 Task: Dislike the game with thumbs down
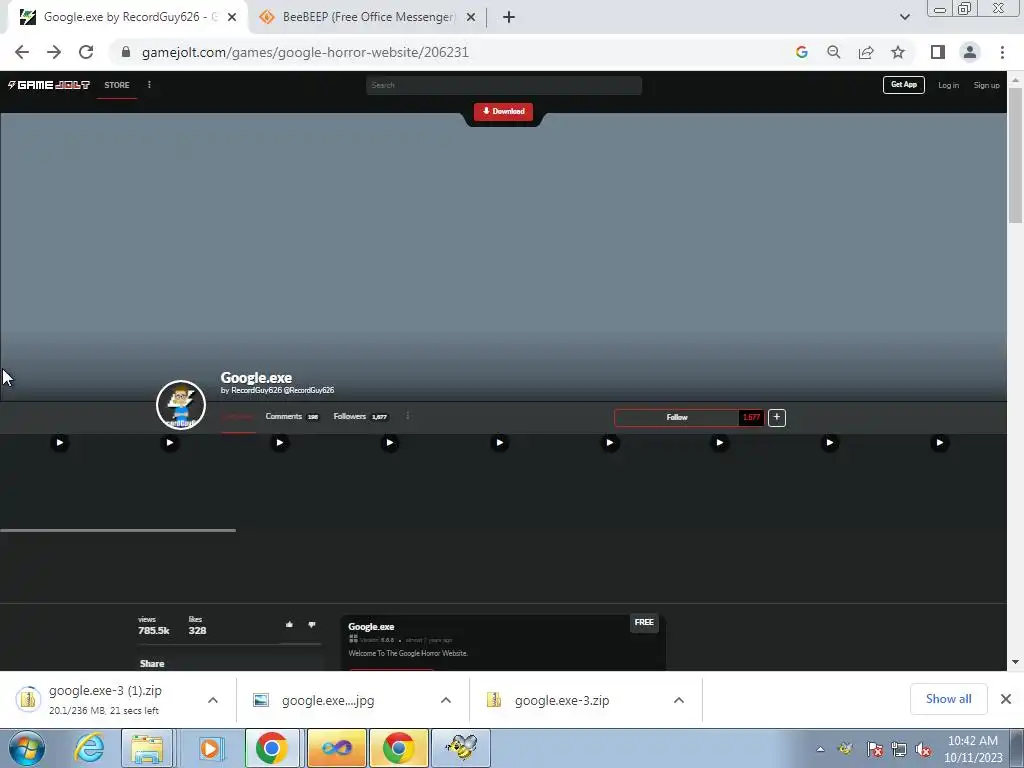312,625
